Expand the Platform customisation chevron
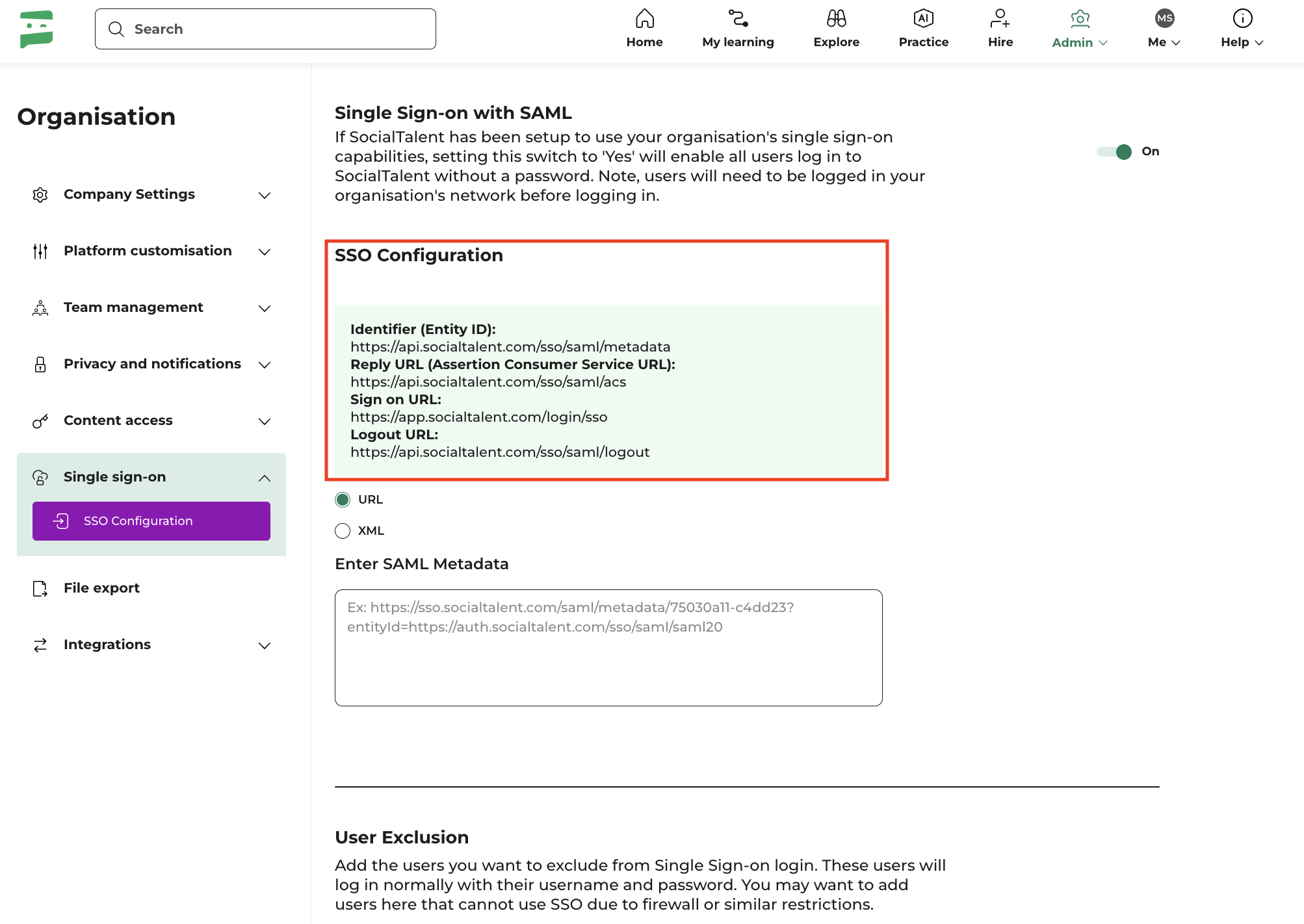 [x=265, y=252]
